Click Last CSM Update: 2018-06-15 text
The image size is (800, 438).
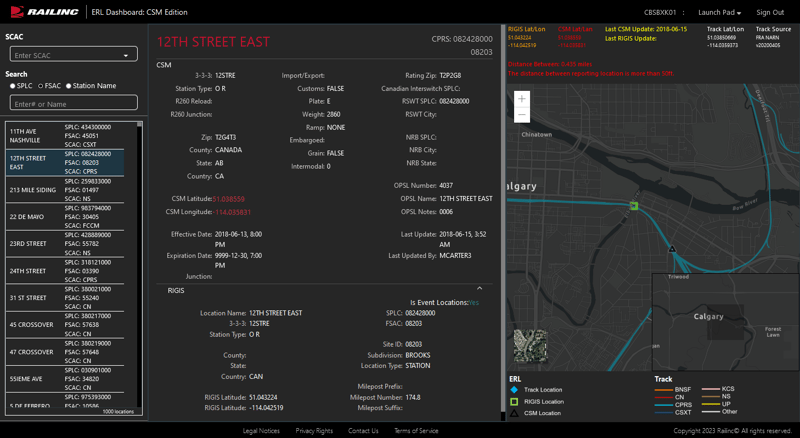tap(646, 29)
